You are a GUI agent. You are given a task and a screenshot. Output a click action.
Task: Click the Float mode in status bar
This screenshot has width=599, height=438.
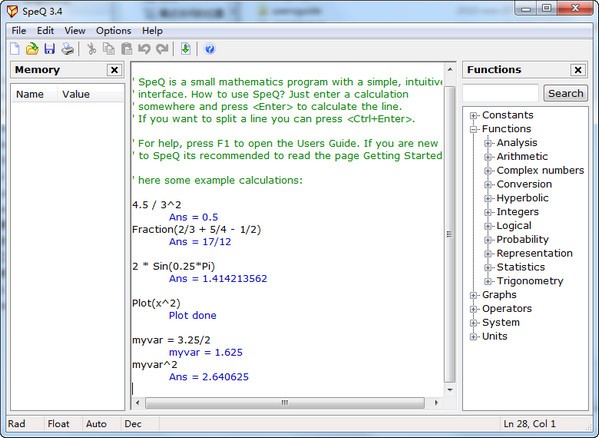(58, 424)
